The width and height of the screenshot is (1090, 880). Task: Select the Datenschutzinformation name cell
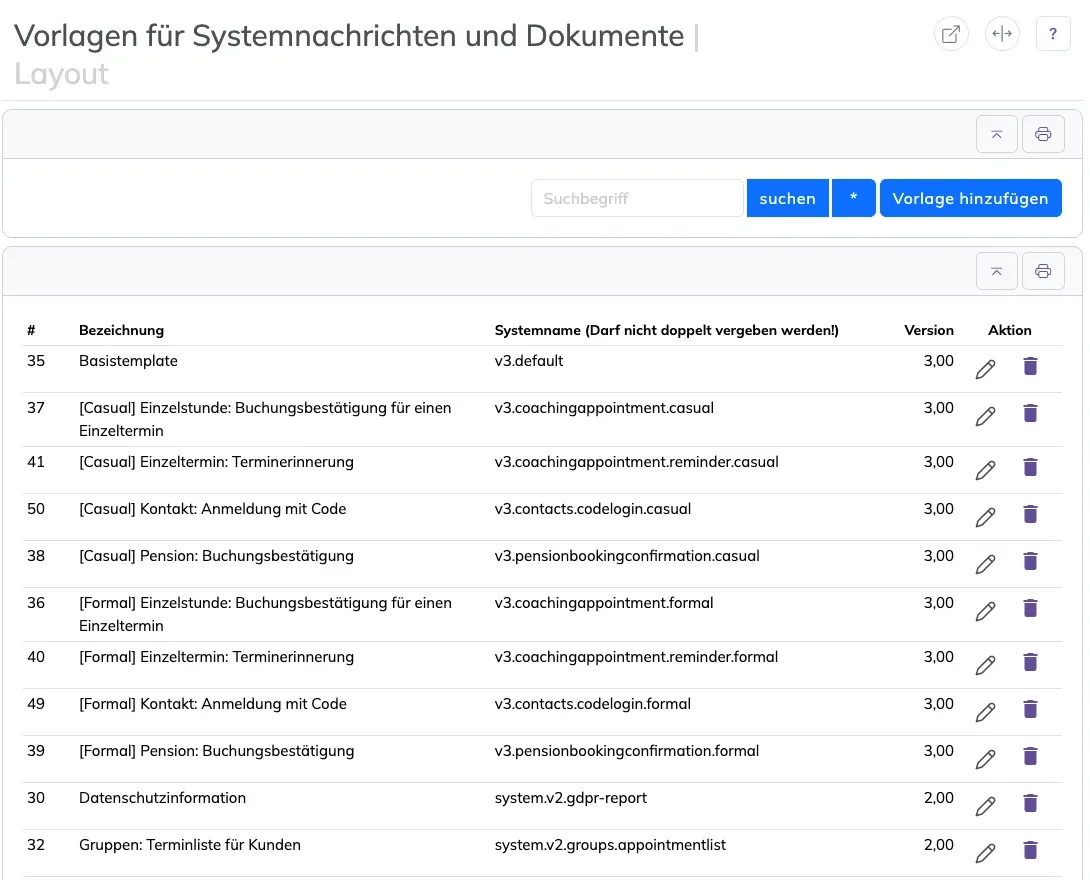coord(163,798)
